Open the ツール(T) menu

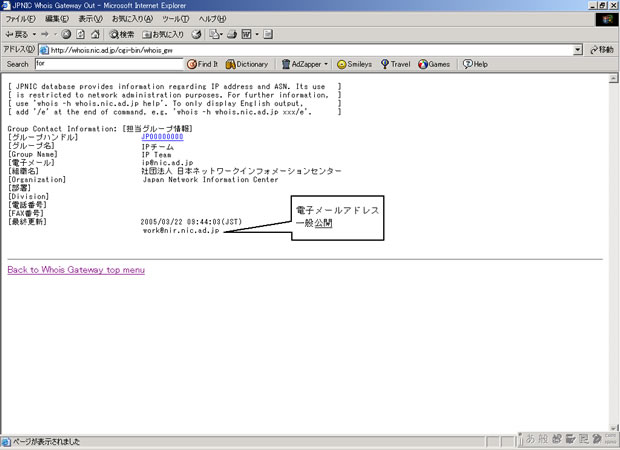[176, 19]
